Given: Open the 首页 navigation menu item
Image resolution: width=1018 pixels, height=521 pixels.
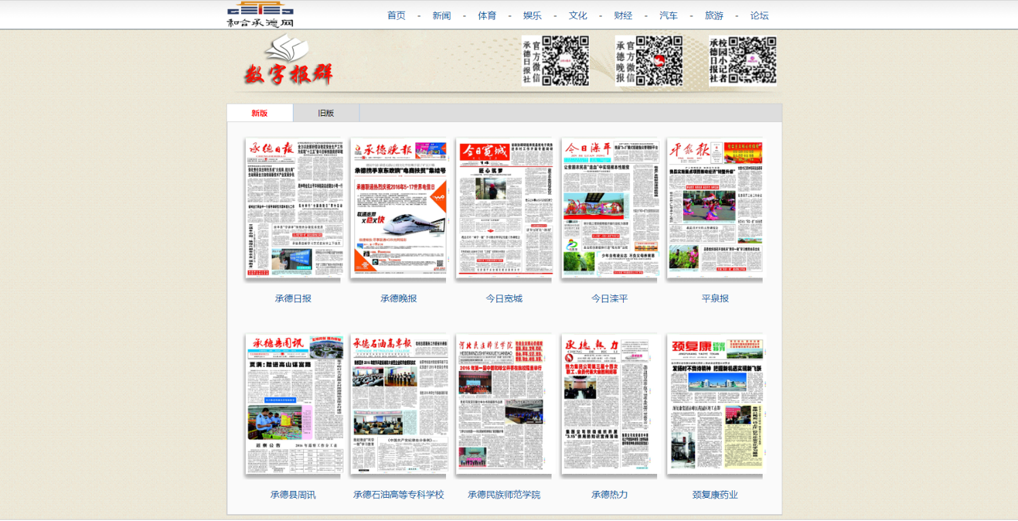Looking at the screenshot, I should pos(396,15).
